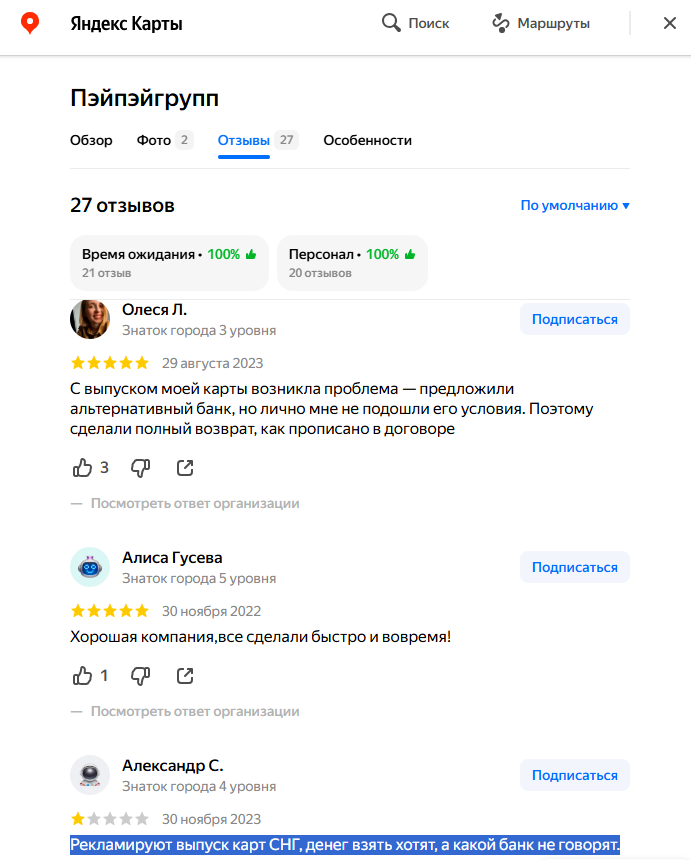This screenshot has width=691, height=860.
Task: Dislike Олеся Л.'s review with thumbs down
Action: pos(140,468)
